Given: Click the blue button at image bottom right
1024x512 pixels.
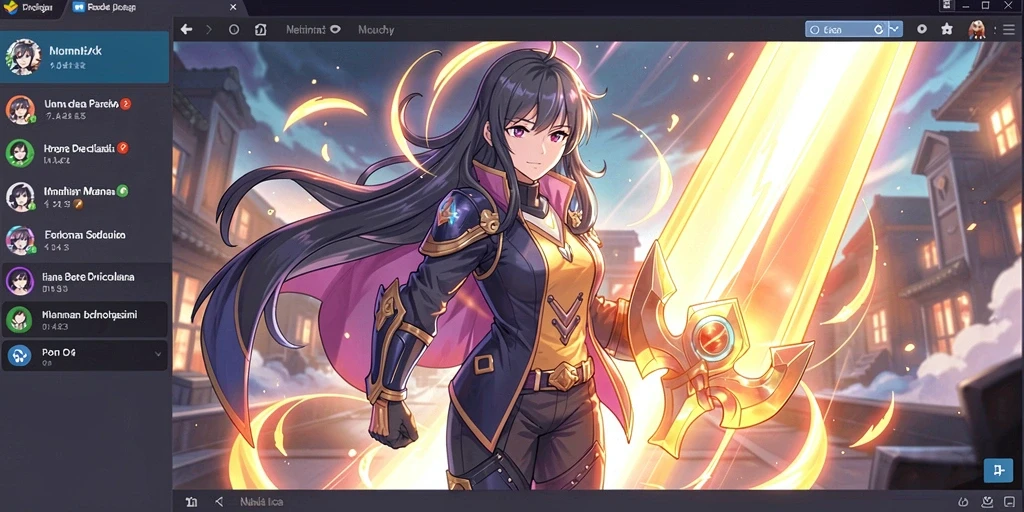Looking at the screenshot, I should [x=998, y=470].
